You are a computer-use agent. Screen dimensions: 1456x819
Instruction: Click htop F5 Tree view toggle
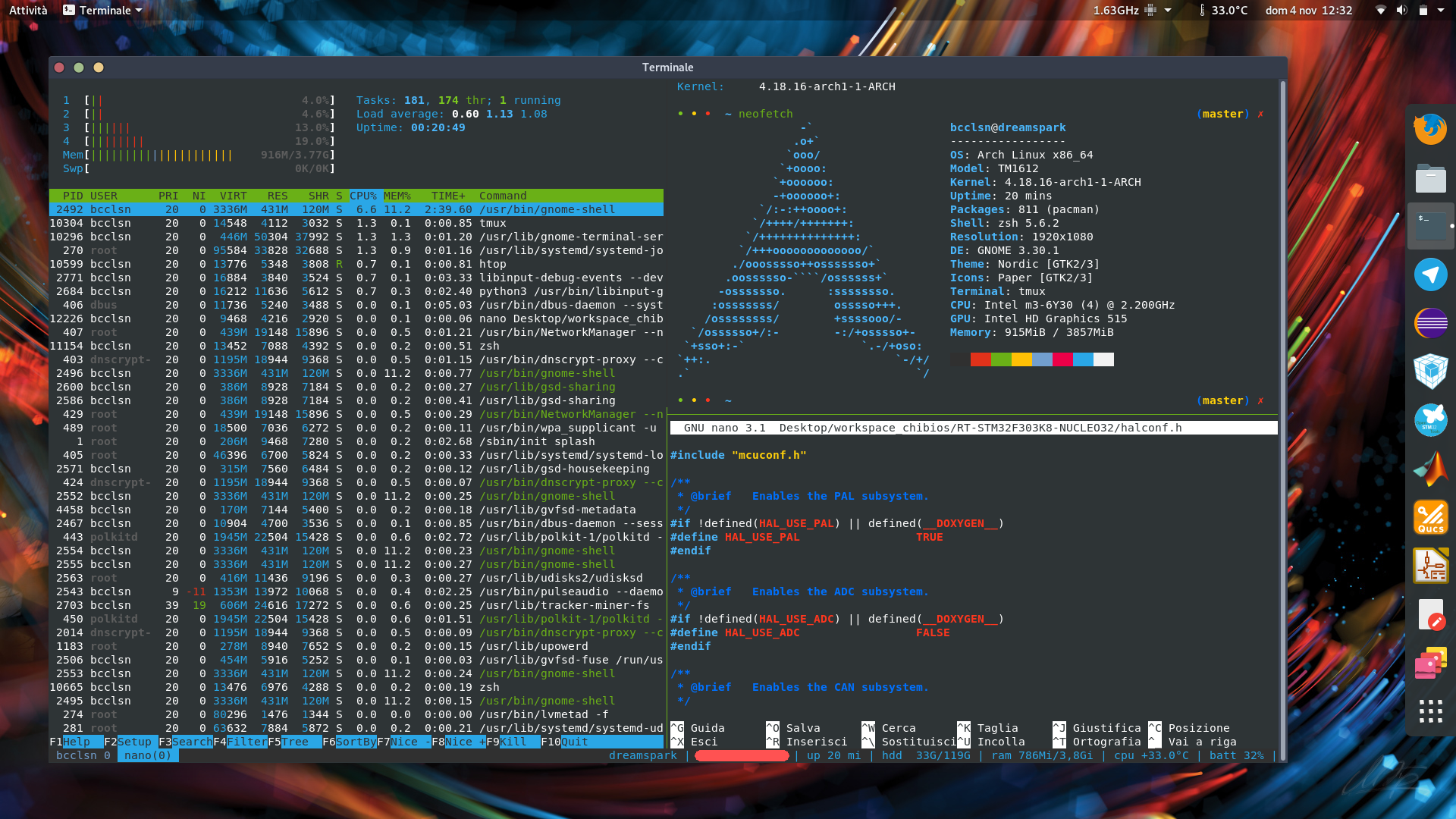point(294,742)
